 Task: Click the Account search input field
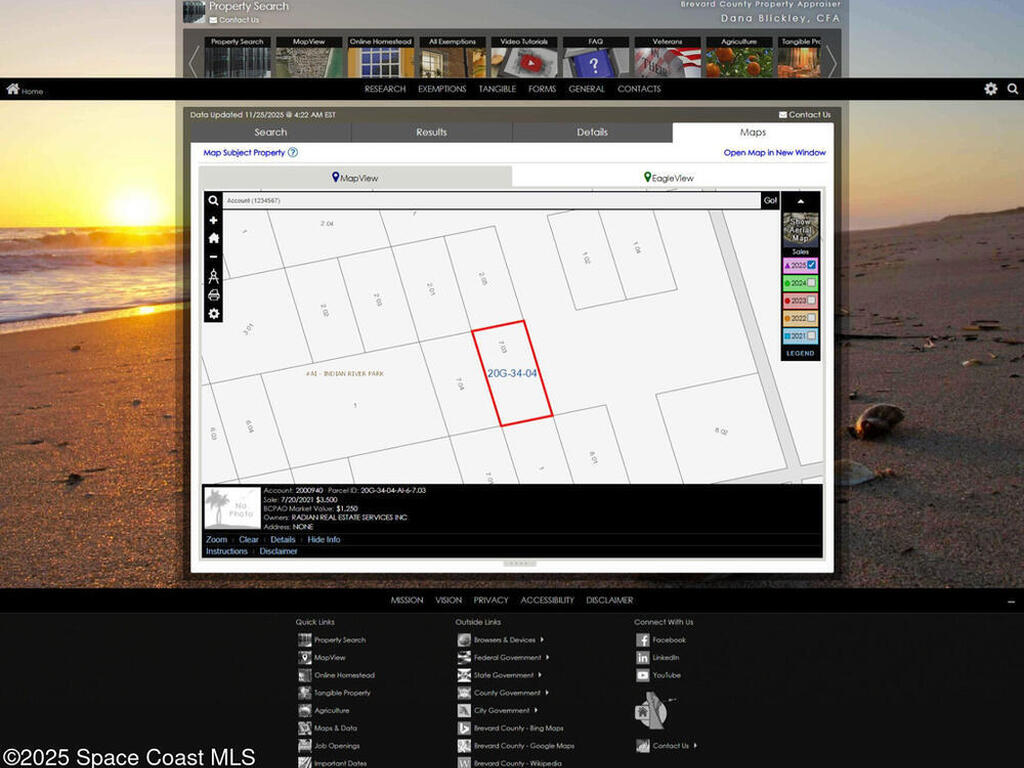tap(490, 201)
